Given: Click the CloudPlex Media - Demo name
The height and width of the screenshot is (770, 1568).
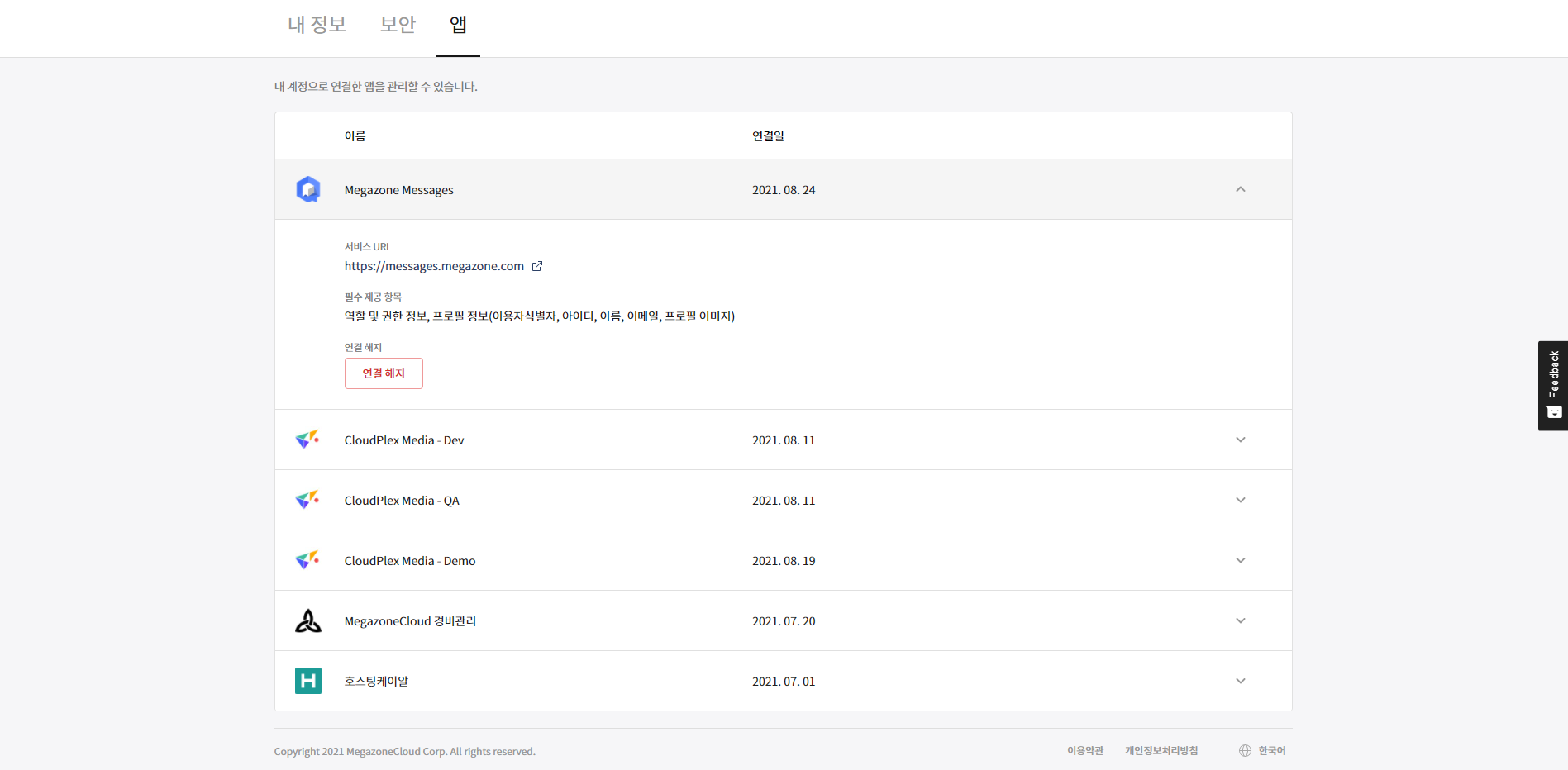Looking at the screenshot, I should (x=410, y=561).
